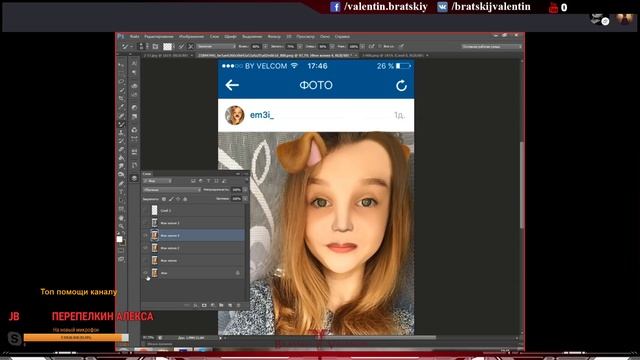Select the active Mixer Brush tool
This screenshot has height=360, width=640.
coord(121,124)
